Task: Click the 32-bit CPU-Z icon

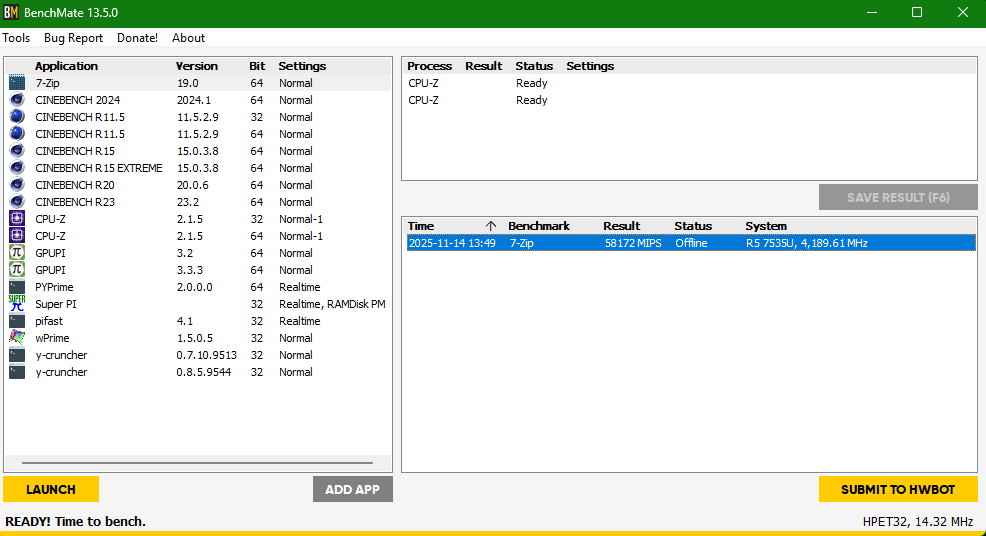Action: (17, 219)
